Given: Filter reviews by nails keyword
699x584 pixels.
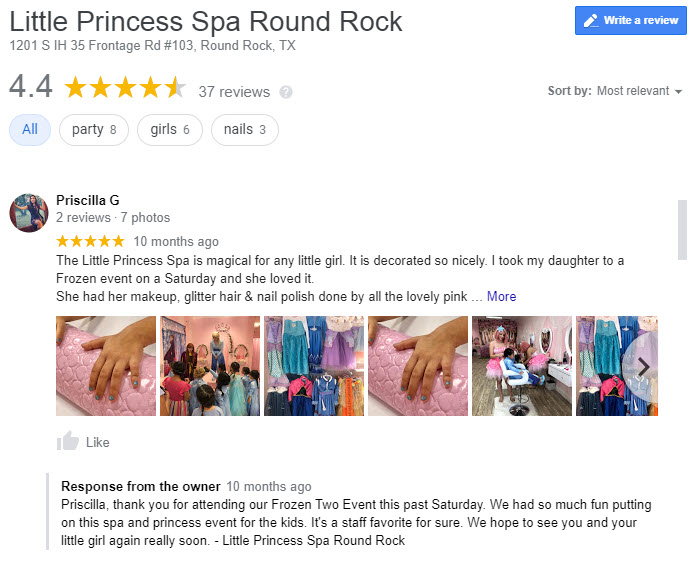Looking at the screenshot, I should click(x=245, y=130).
